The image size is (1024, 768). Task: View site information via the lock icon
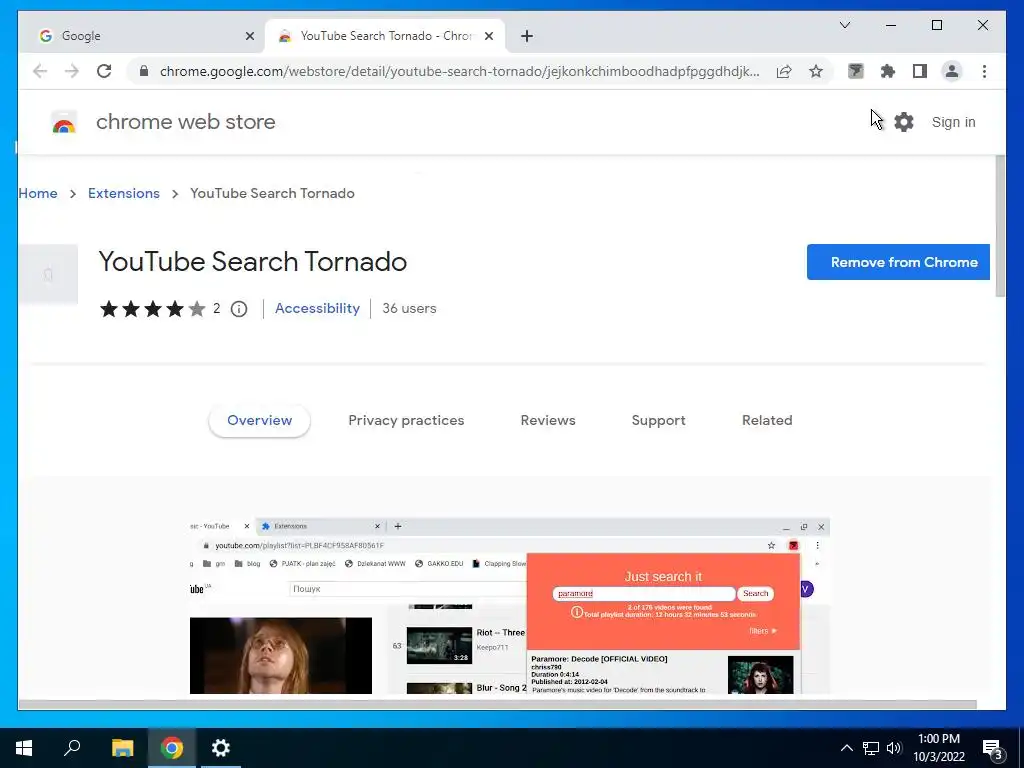coord(144,71)
